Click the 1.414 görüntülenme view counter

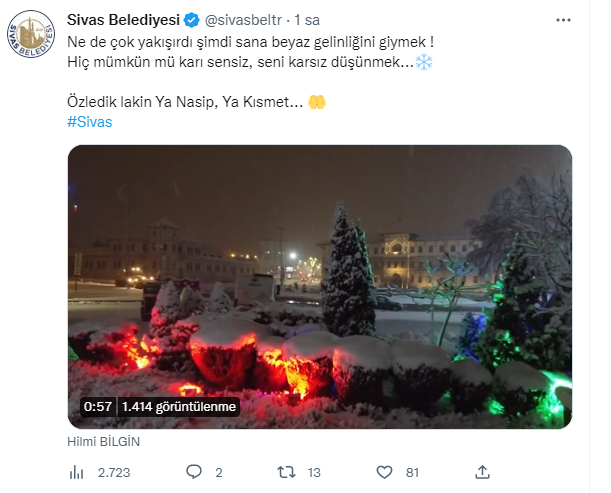click(x=179, y=406)
